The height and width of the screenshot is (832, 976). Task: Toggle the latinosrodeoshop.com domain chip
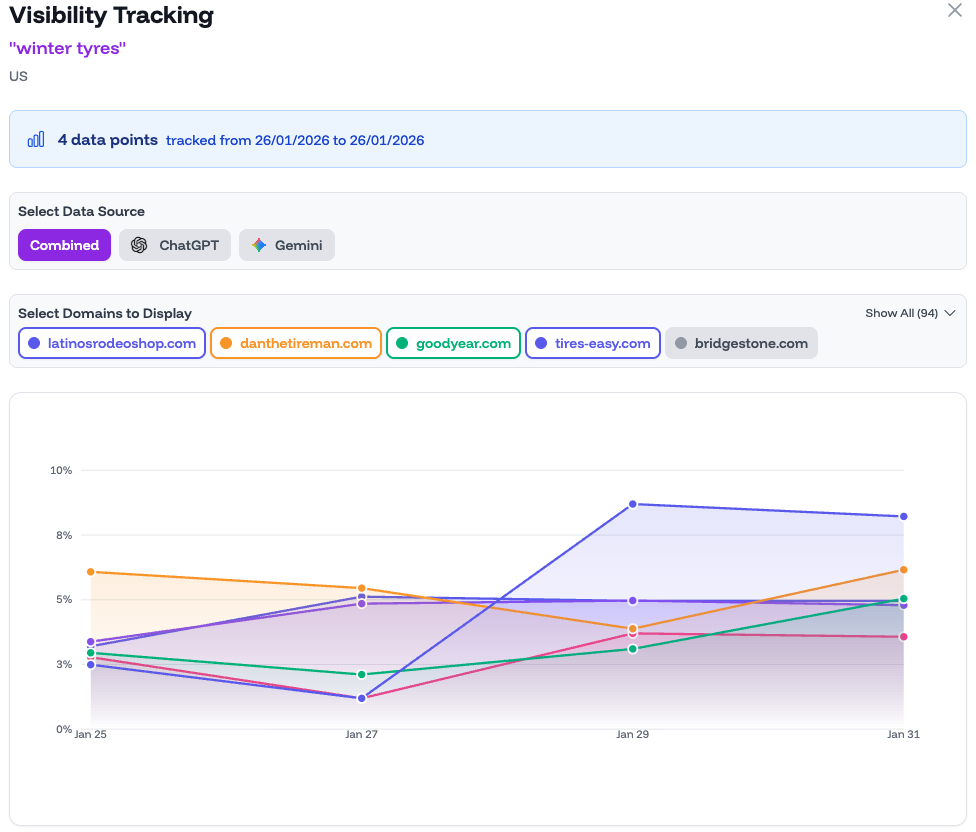tap(112, 343)
